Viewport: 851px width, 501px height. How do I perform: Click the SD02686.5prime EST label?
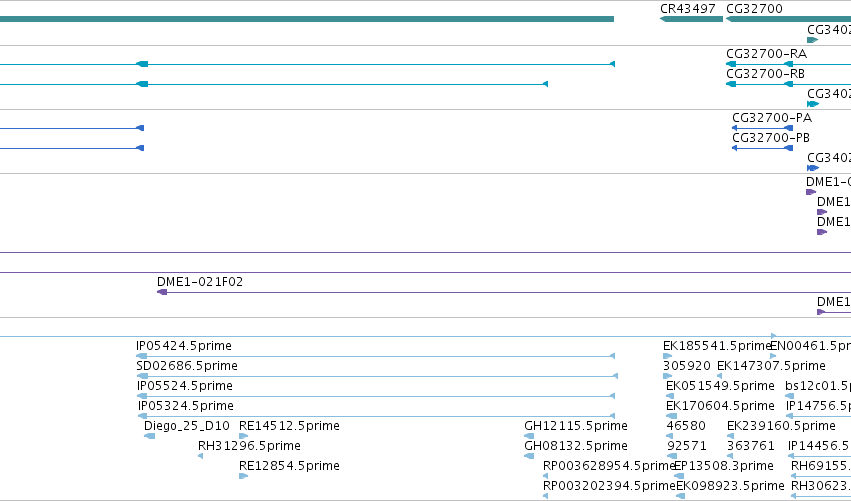coord(187,366)
